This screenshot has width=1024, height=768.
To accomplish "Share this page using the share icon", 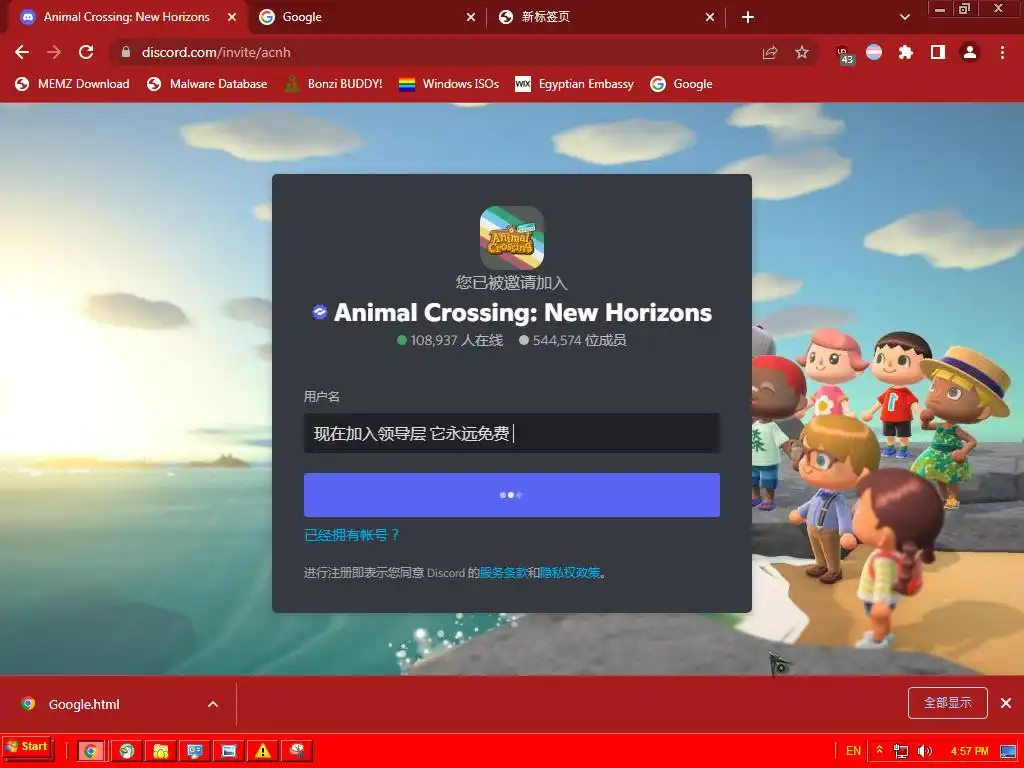I will coord(770,52).
